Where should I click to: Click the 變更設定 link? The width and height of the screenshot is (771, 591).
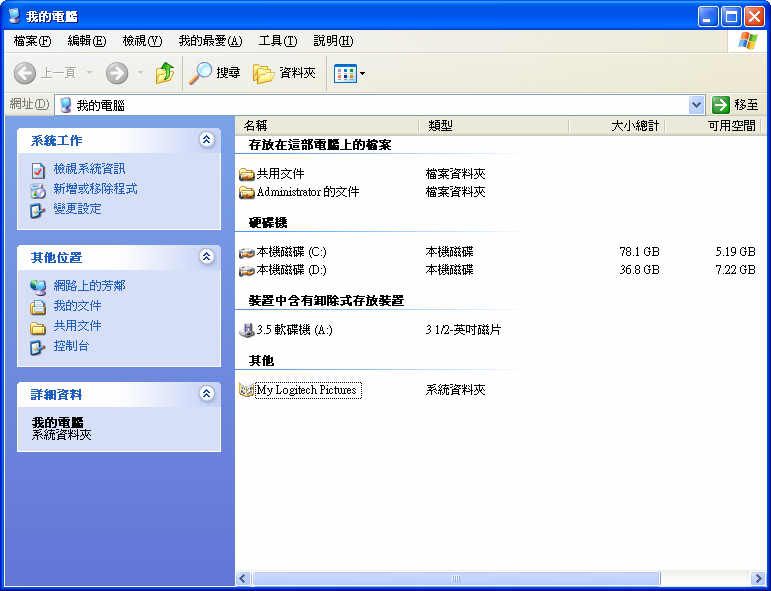point(77,208)
